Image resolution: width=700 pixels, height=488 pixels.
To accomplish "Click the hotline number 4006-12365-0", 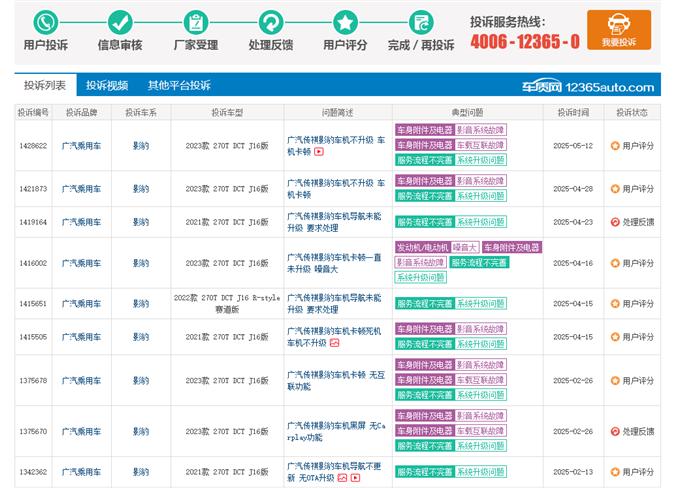I will point(525,42).
